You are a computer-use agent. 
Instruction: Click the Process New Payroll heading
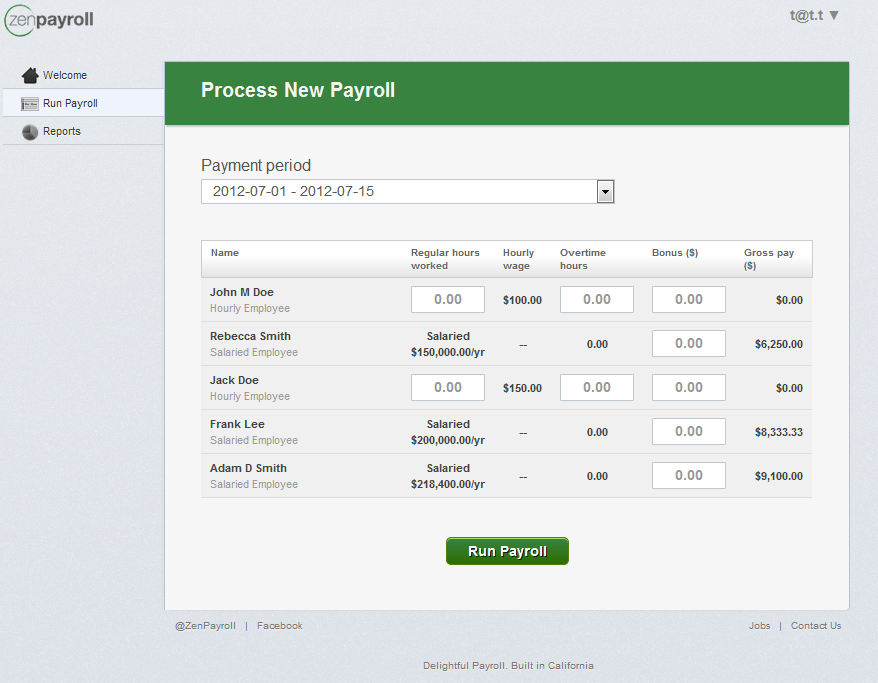point(298,90)
